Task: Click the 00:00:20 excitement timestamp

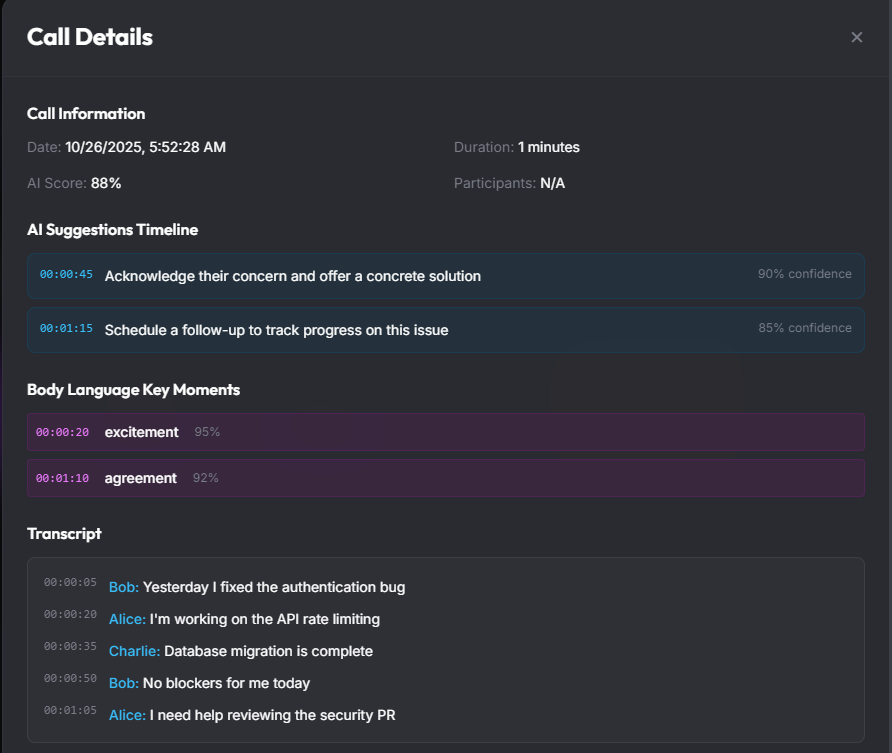Action: click(x=62, y=433)
